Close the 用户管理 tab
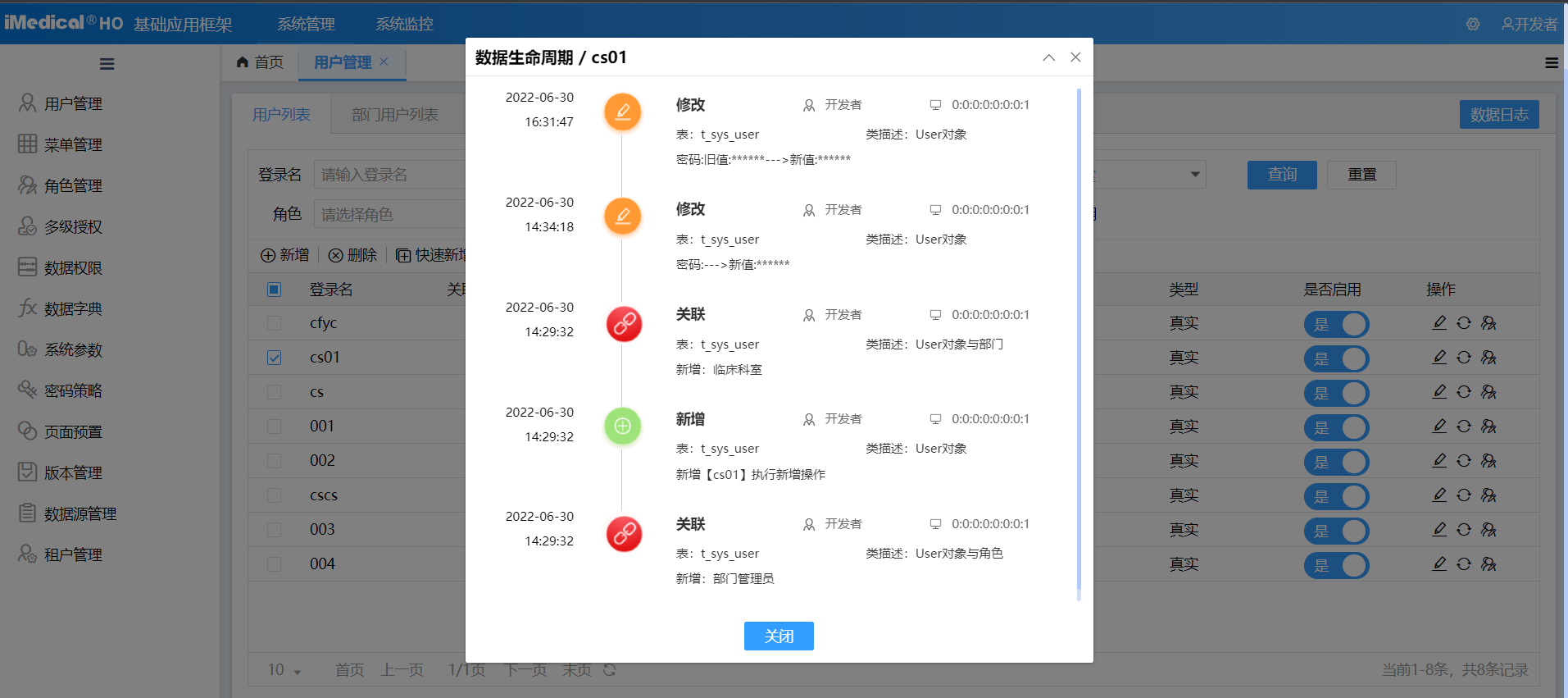The width and height of the screenshot is (1568, 698). (x=384, y=62)
